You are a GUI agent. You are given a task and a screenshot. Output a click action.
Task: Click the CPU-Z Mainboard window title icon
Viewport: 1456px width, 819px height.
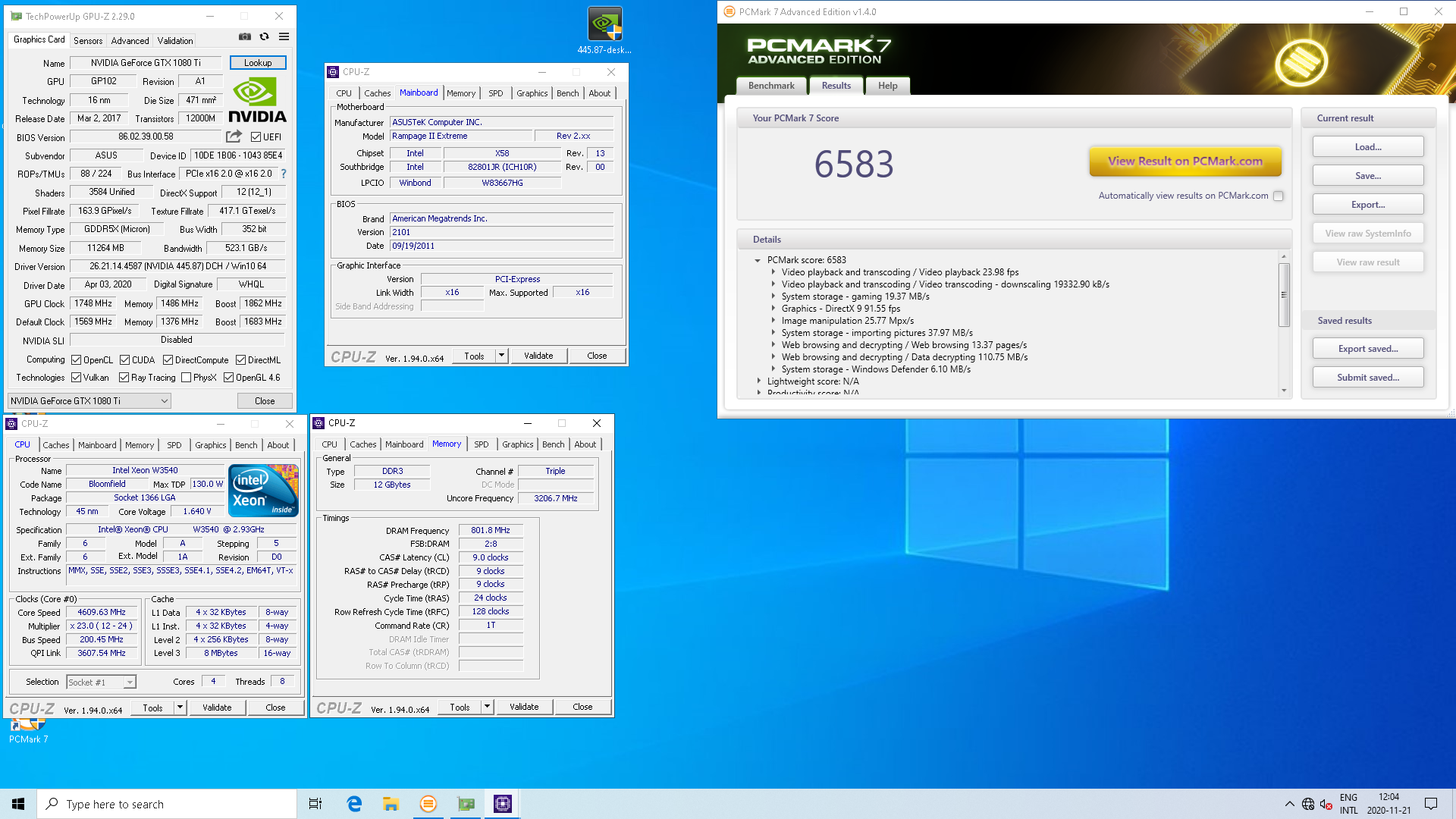point(333,72)
